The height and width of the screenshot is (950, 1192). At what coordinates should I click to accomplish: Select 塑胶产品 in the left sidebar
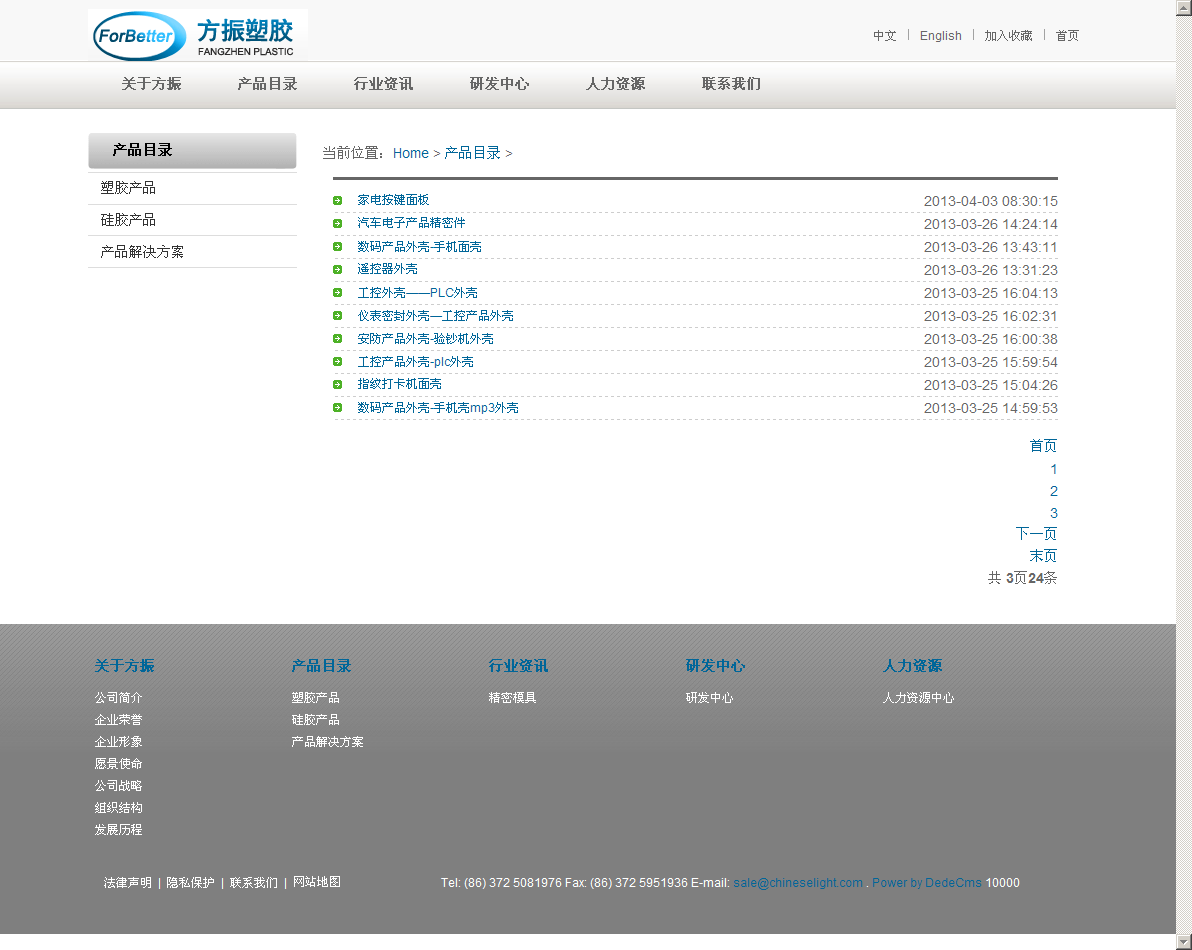click(128, 188)
